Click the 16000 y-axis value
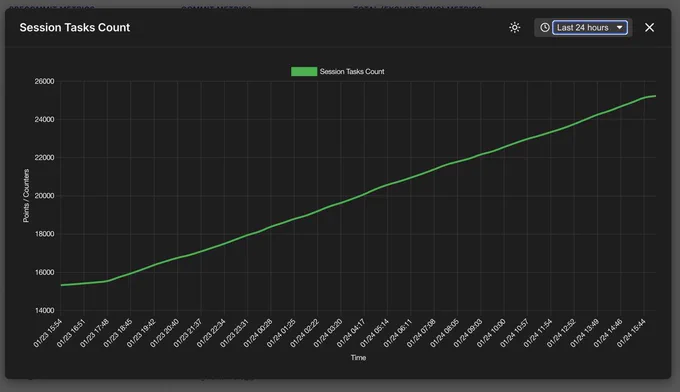The height and width of the screenshot is (392, 680). pos(45,272)
